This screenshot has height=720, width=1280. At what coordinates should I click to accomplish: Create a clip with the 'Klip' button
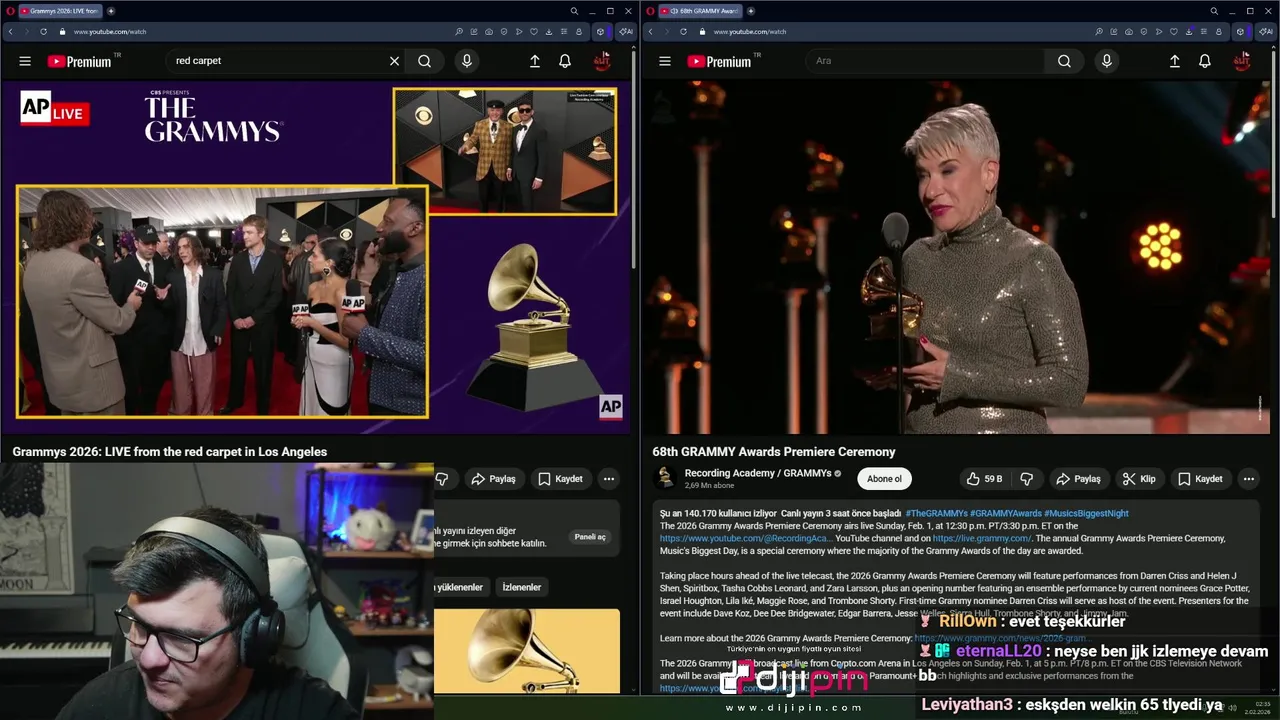(1139, 479)
